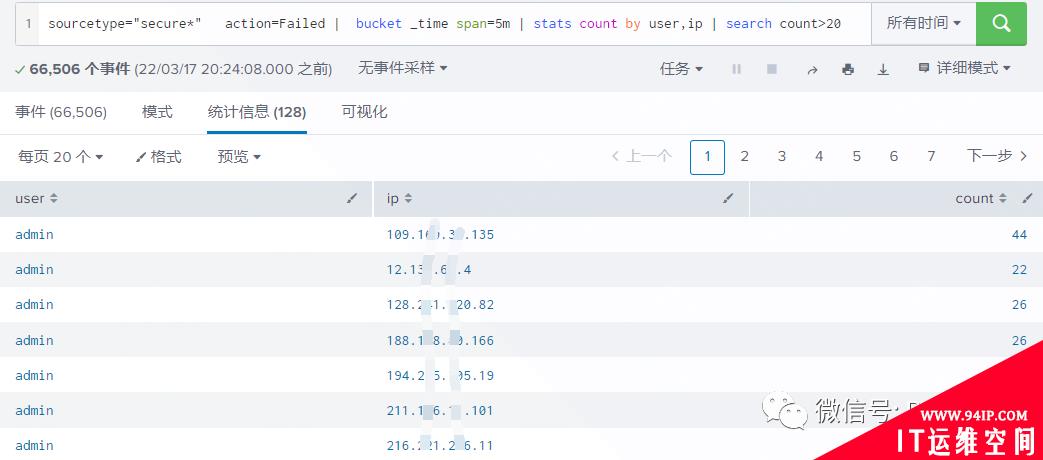Select the 统计信息 (128) tab
Viewport: 1043px width, 460px height.
click(257, 112)
